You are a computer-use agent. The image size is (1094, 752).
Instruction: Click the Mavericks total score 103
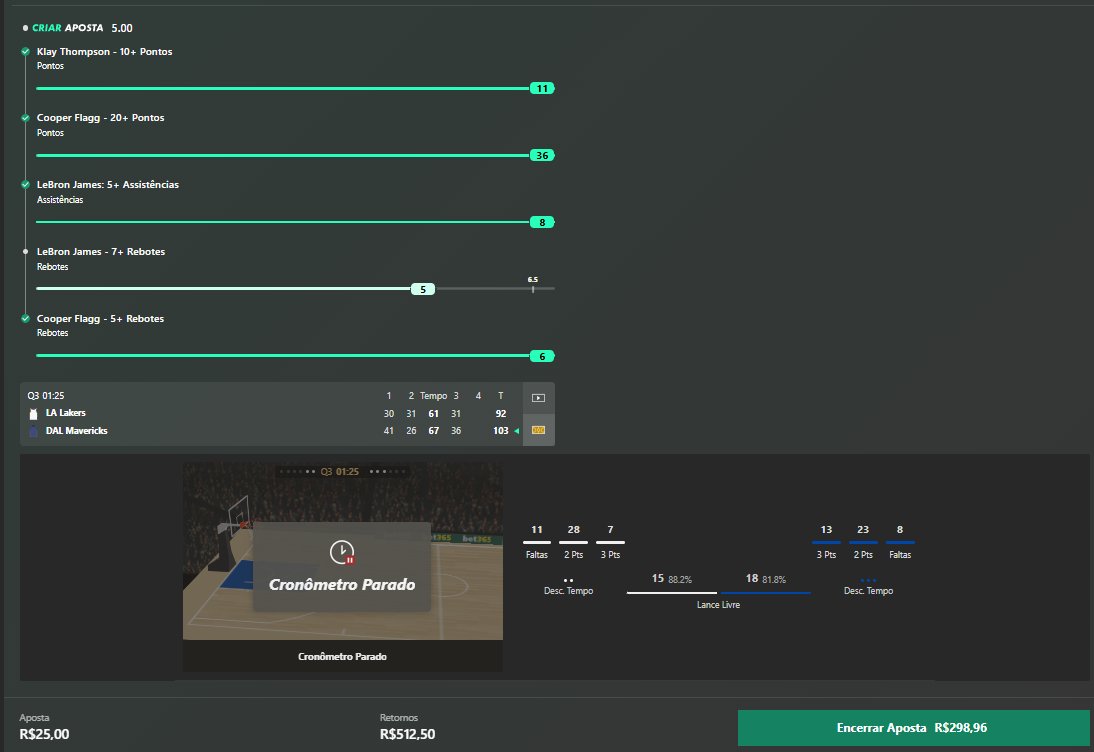click(x=501, y=431)
